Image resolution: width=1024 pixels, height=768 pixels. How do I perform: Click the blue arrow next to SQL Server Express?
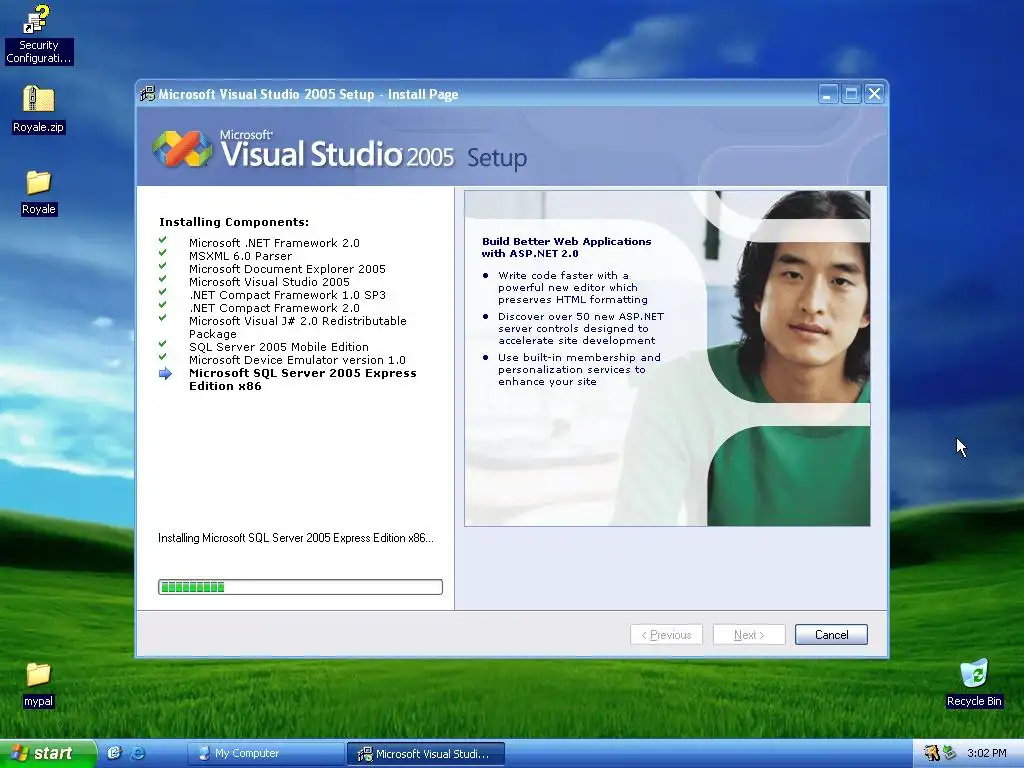165,374
